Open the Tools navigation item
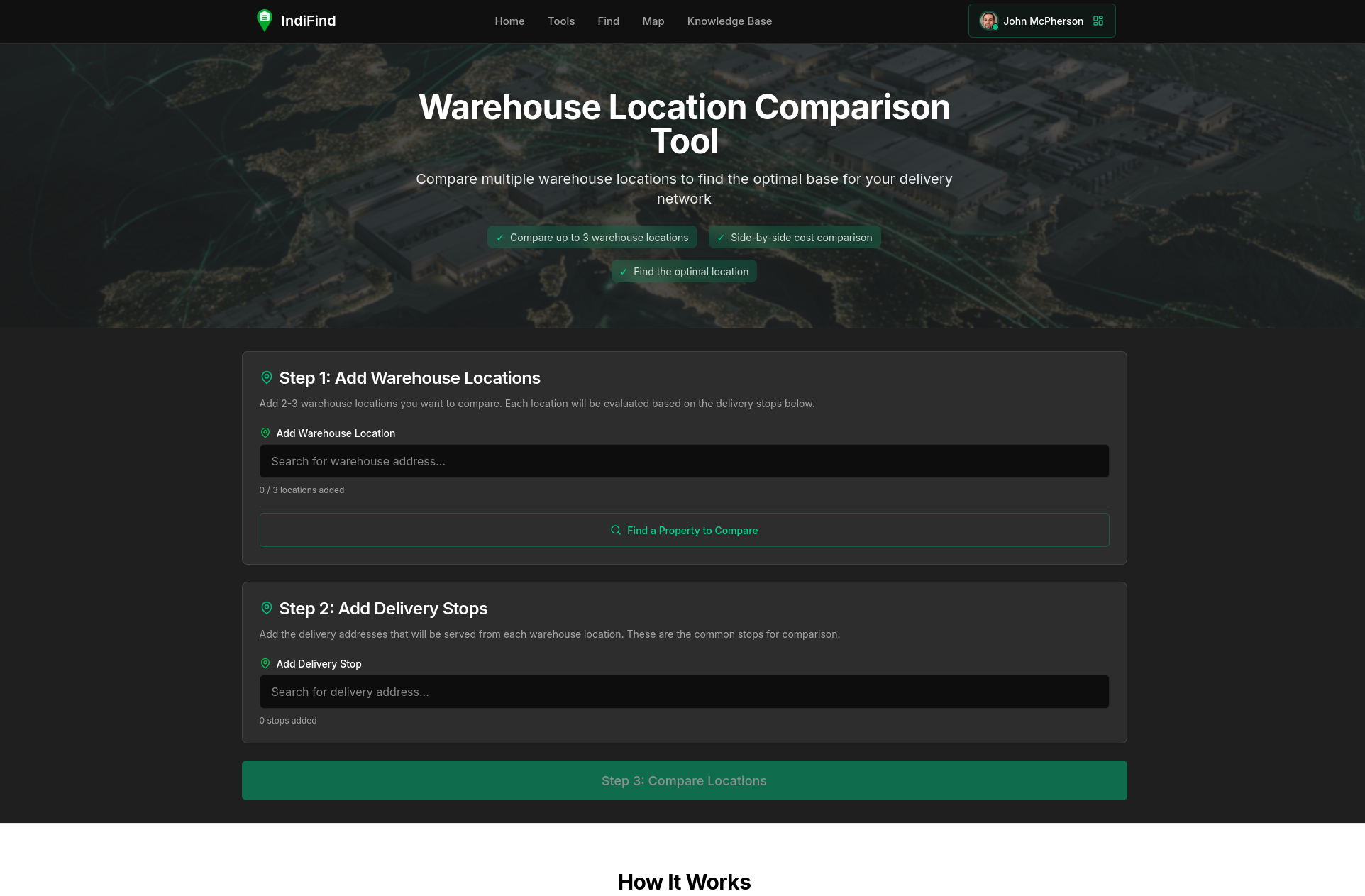The height and width of the screenshot is (896, 1365). pos(560,21)
